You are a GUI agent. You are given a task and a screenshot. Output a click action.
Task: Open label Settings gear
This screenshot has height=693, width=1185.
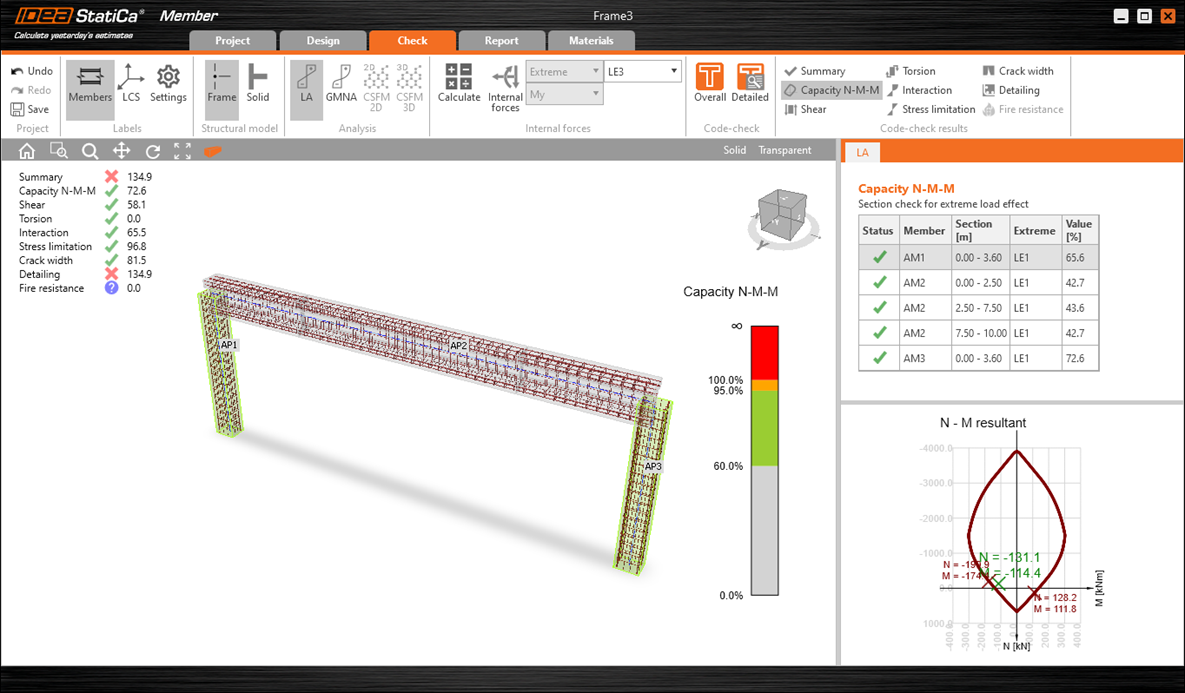(x=168, y=83)
